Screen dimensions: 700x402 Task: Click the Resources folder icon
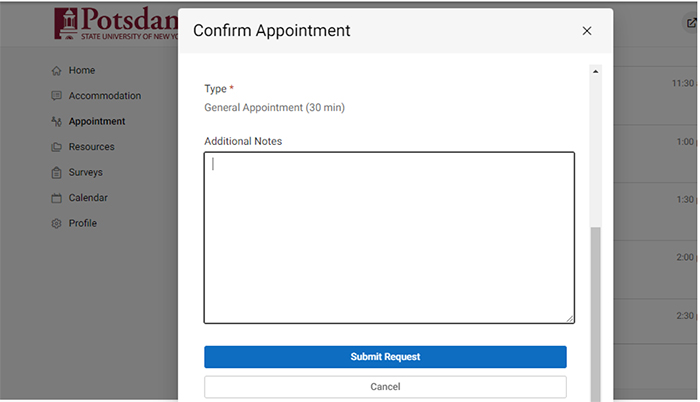pyautogui.click(x=56, y=147)
